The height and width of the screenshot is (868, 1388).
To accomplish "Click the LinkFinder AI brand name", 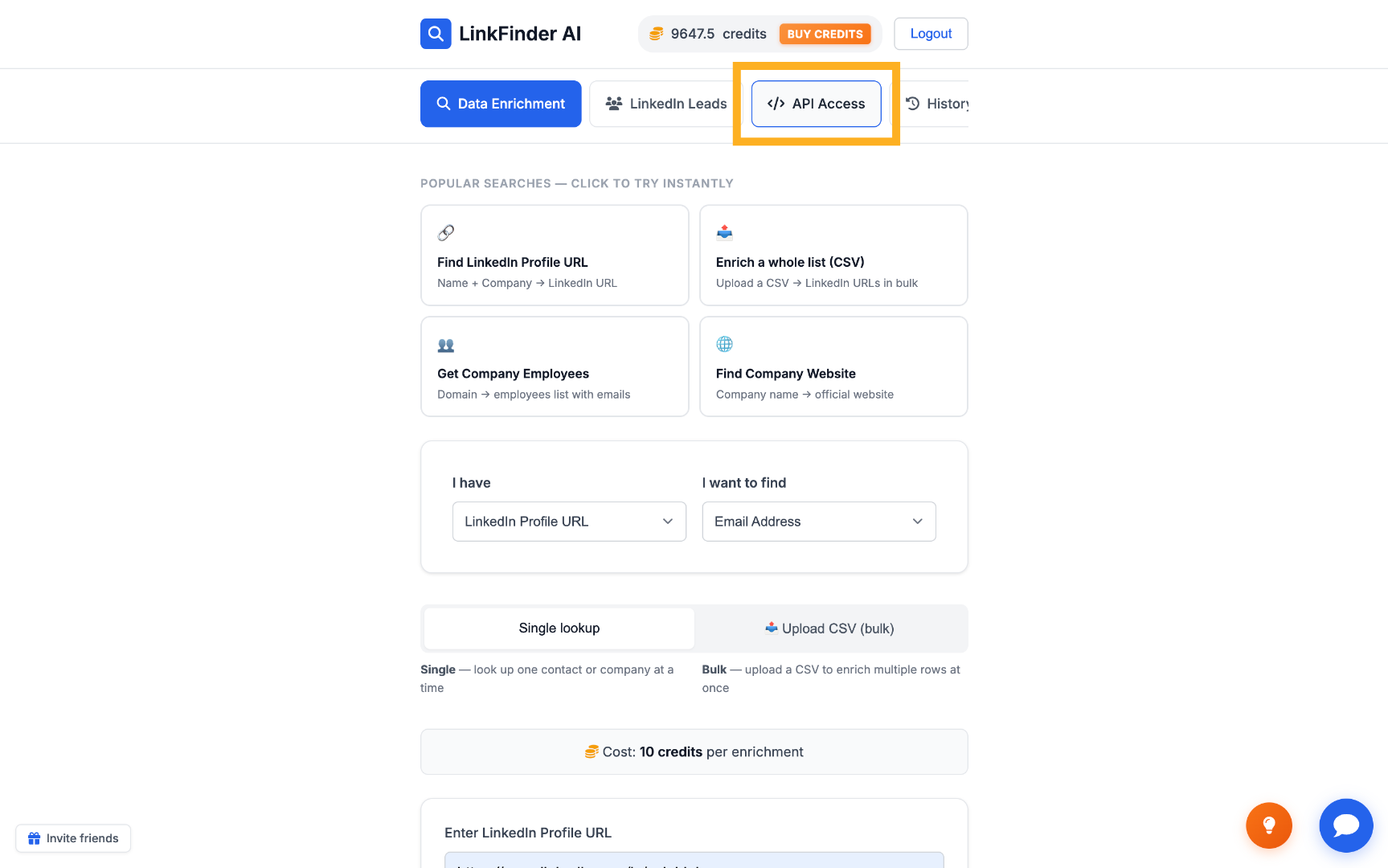I will (x=520, y=34).
